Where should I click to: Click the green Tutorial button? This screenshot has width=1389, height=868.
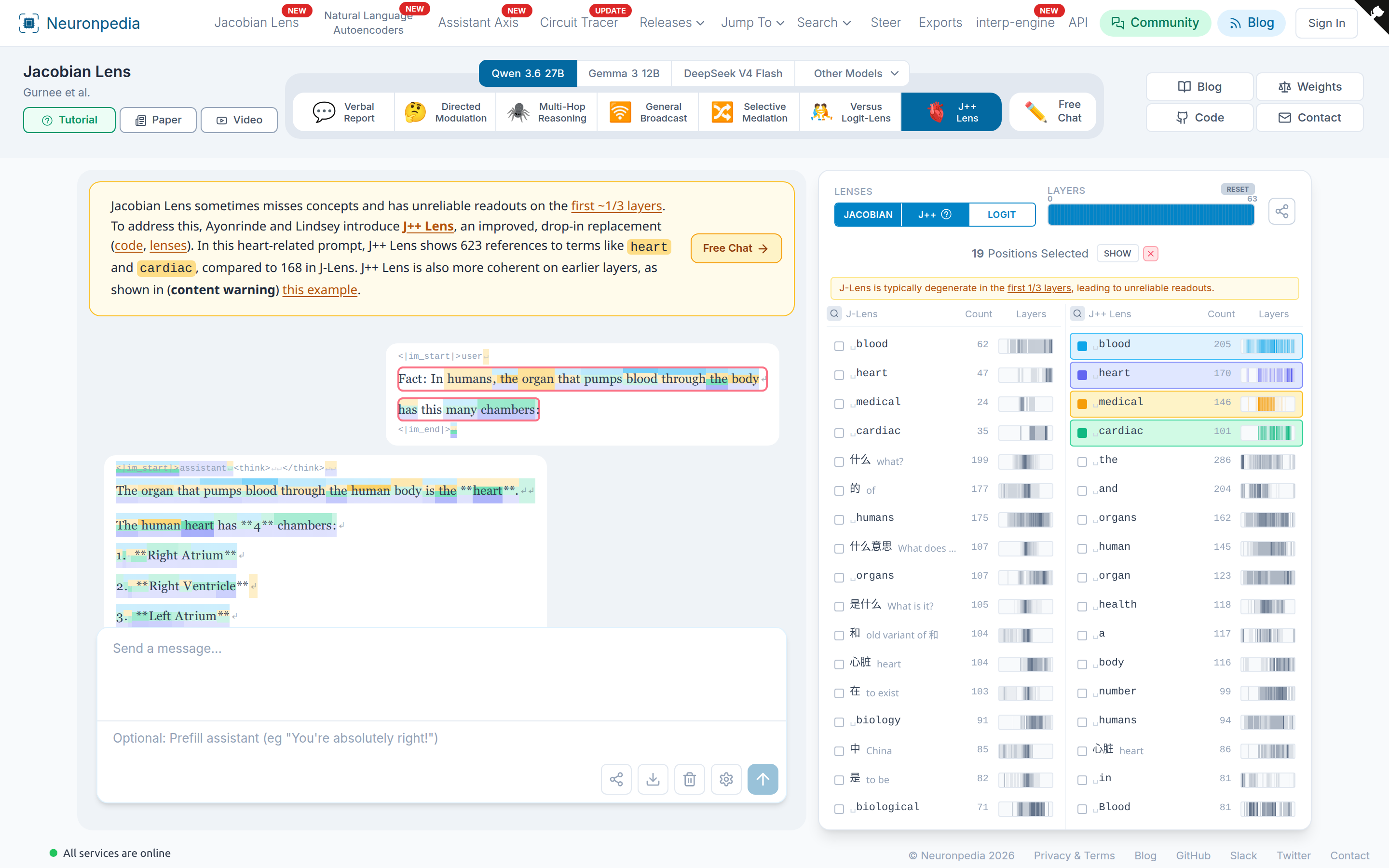tap(69, 120)
